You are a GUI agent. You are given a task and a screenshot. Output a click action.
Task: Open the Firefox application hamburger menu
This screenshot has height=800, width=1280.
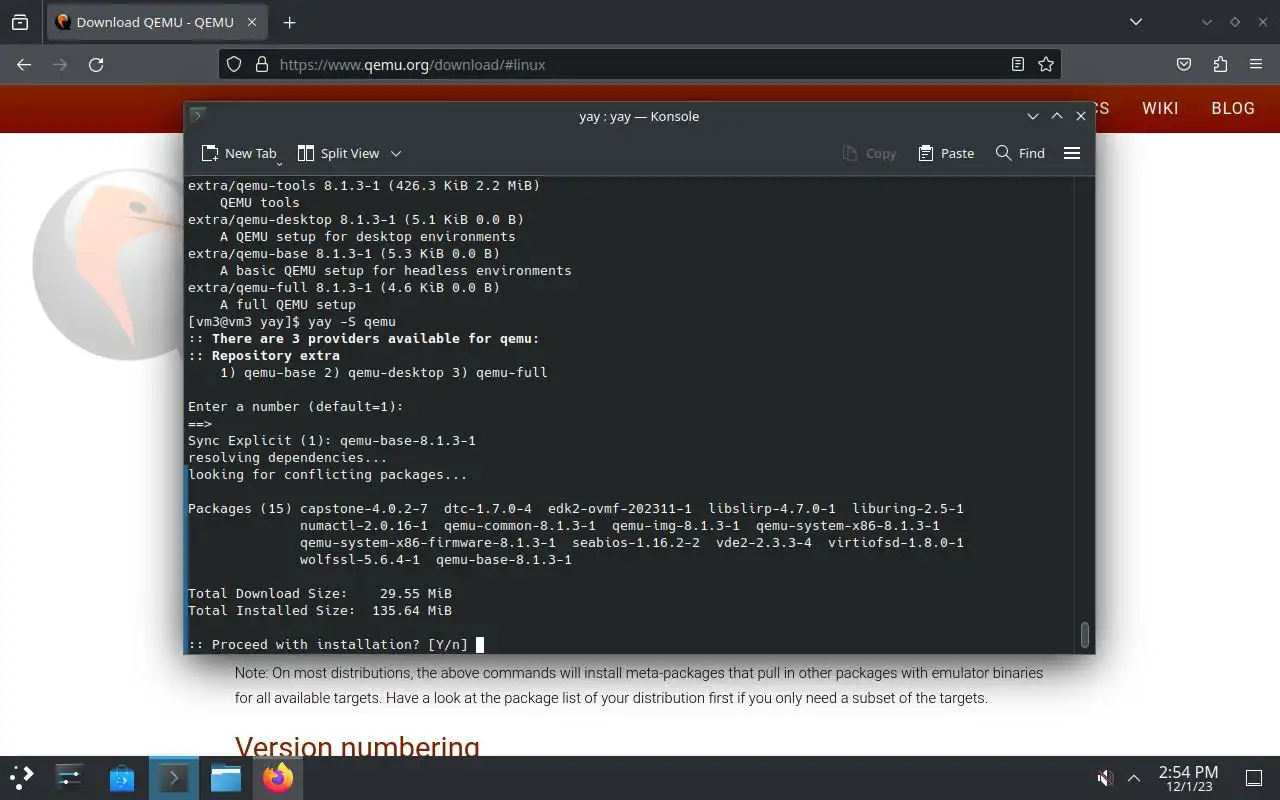click(1256, 64)
